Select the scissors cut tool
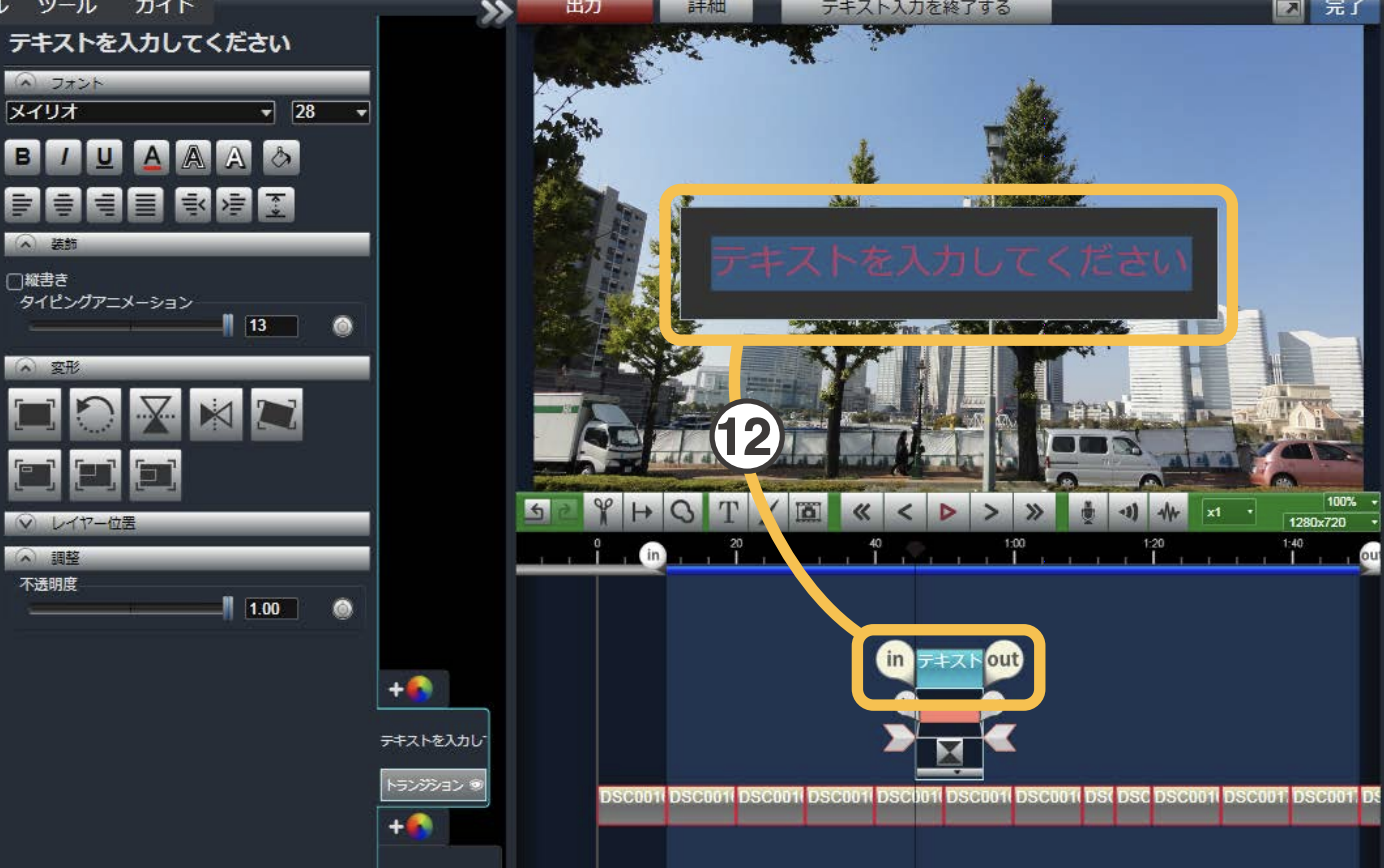 pyautogui.click(x=602, y=511)
